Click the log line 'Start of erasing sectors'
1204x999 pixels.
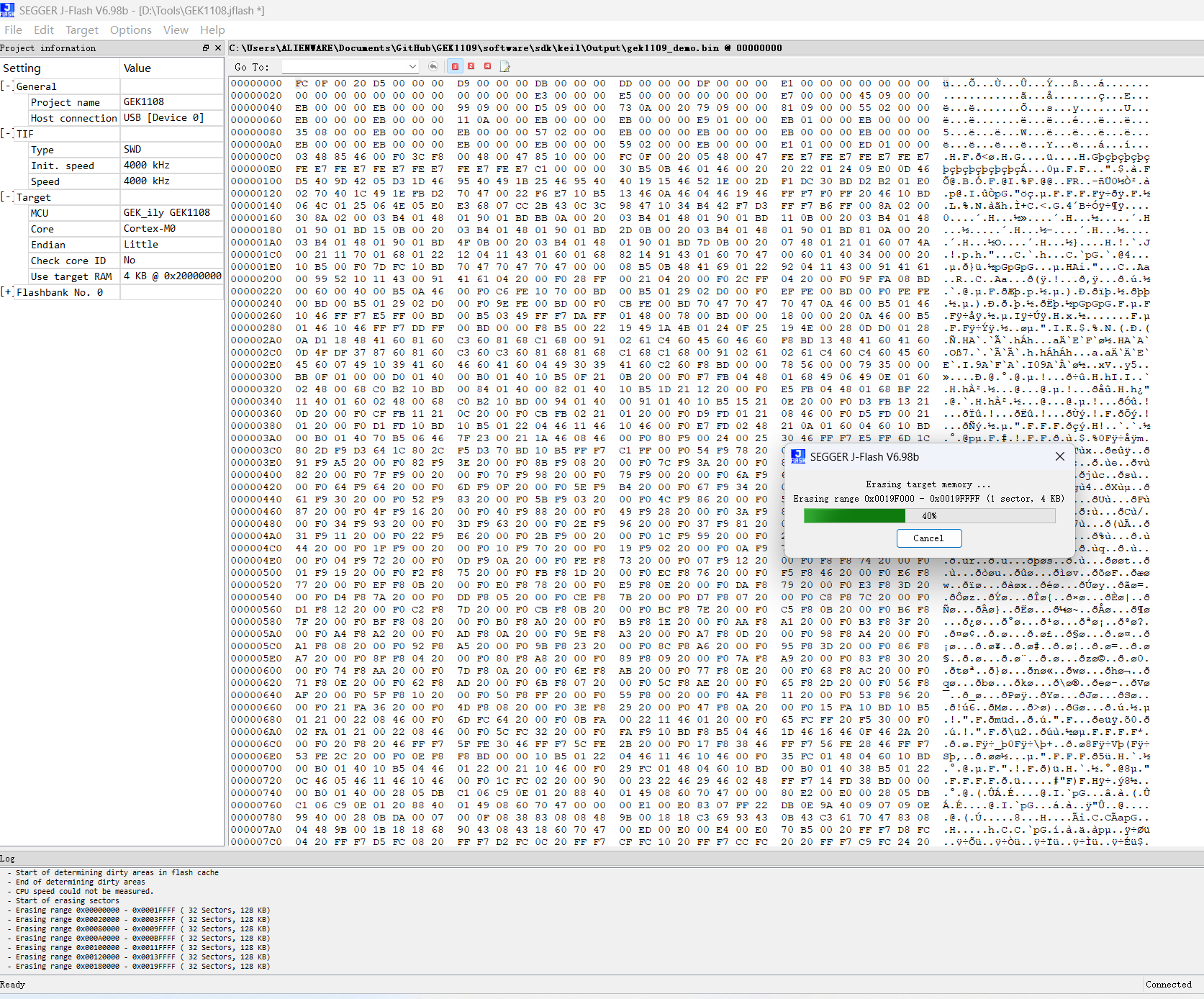coord(68,900)
